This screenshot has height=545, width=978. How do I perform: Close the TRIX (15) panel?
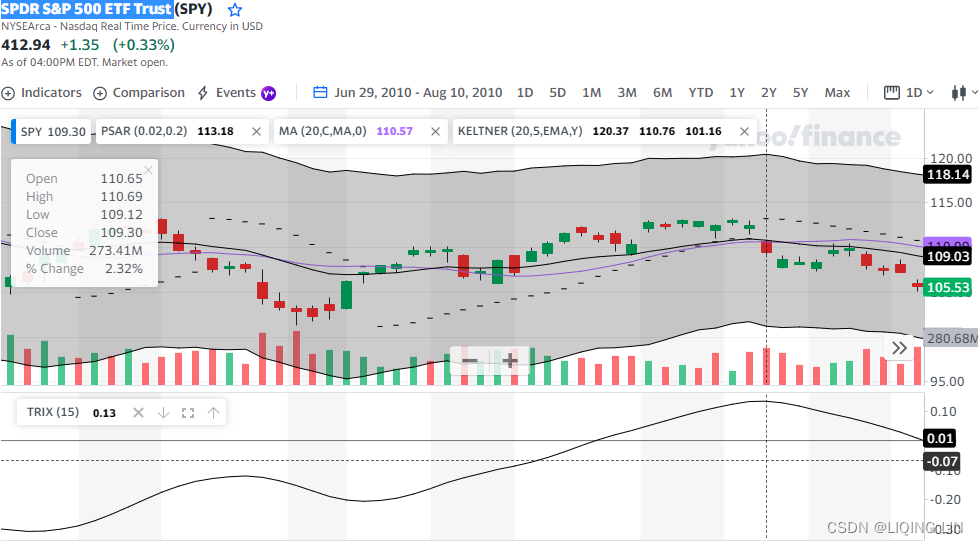138,413
